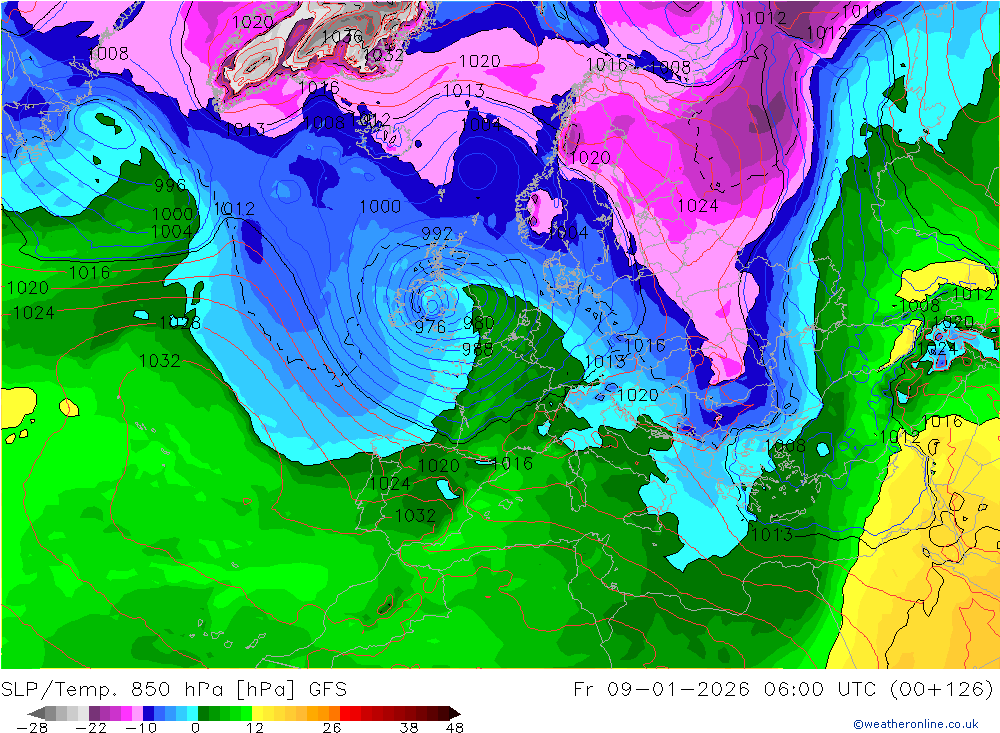Click the '996' isobar label
The height and width of the screenshot is (733, 1000).
click(x=170, y=185)
